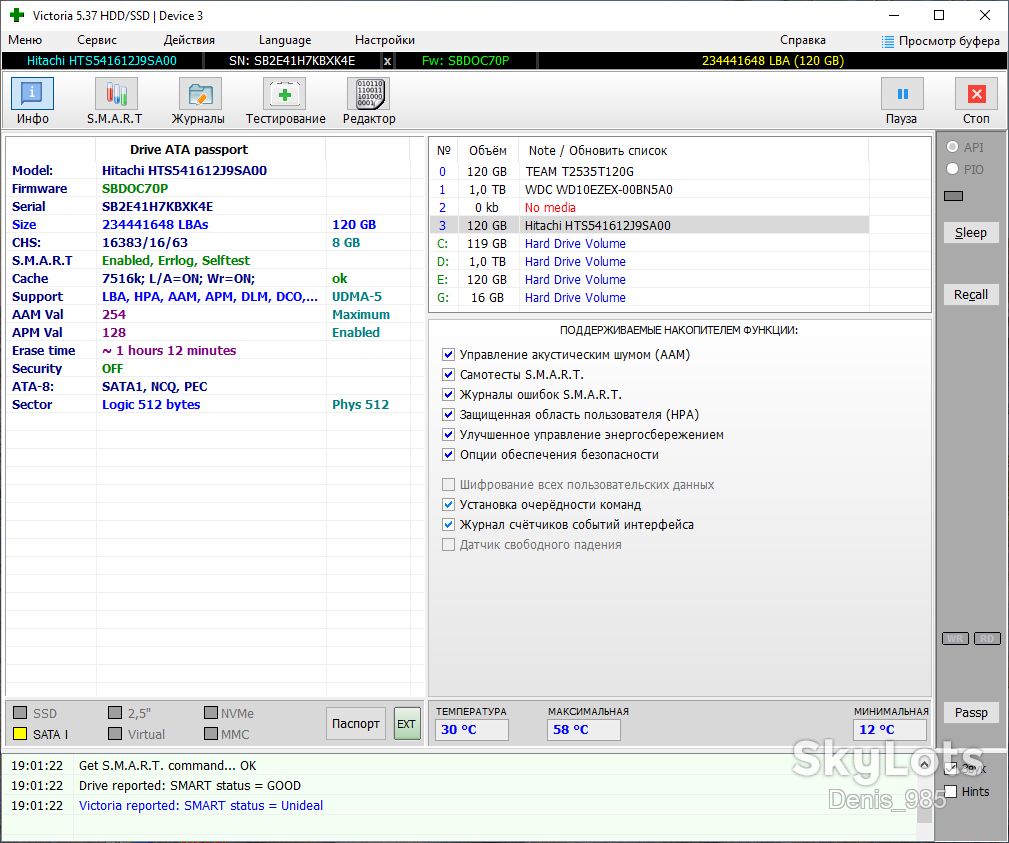Open the Меню menu
The height and width of the screenshot is (843, 1009).
pyautogui.click(x=25, y=40)
